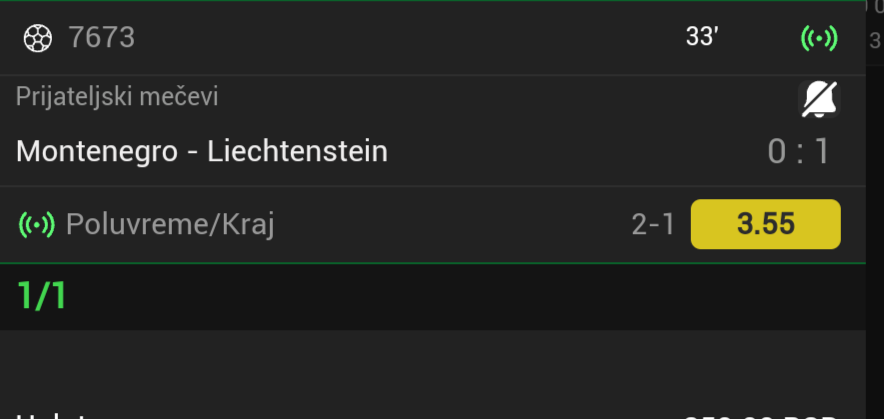Click the partially visible RSD stake amount

(x=760, y=415)
